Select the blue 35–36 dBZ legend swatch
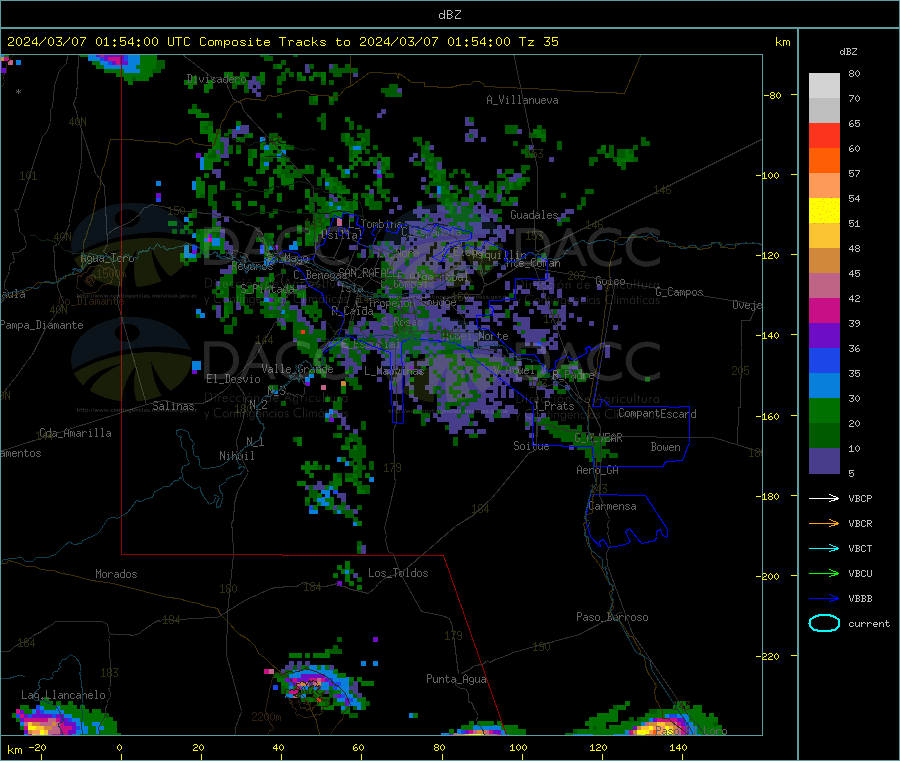The height and width of the screenshot is (761, 900). 824,360
